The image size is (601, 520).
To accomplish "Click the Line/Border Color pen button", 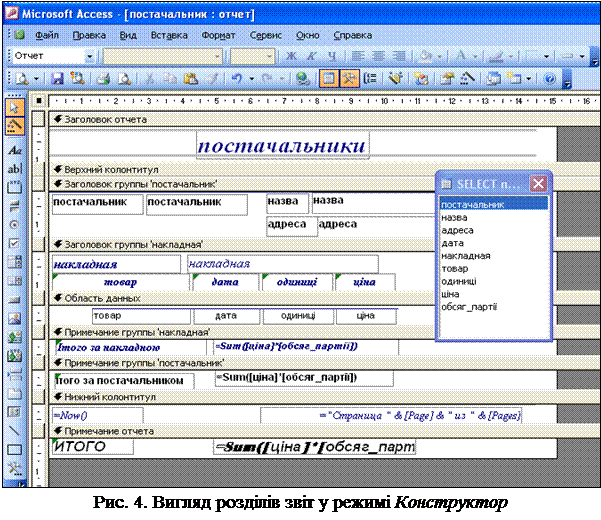I will pyautogui.click(x=496, y=56).
